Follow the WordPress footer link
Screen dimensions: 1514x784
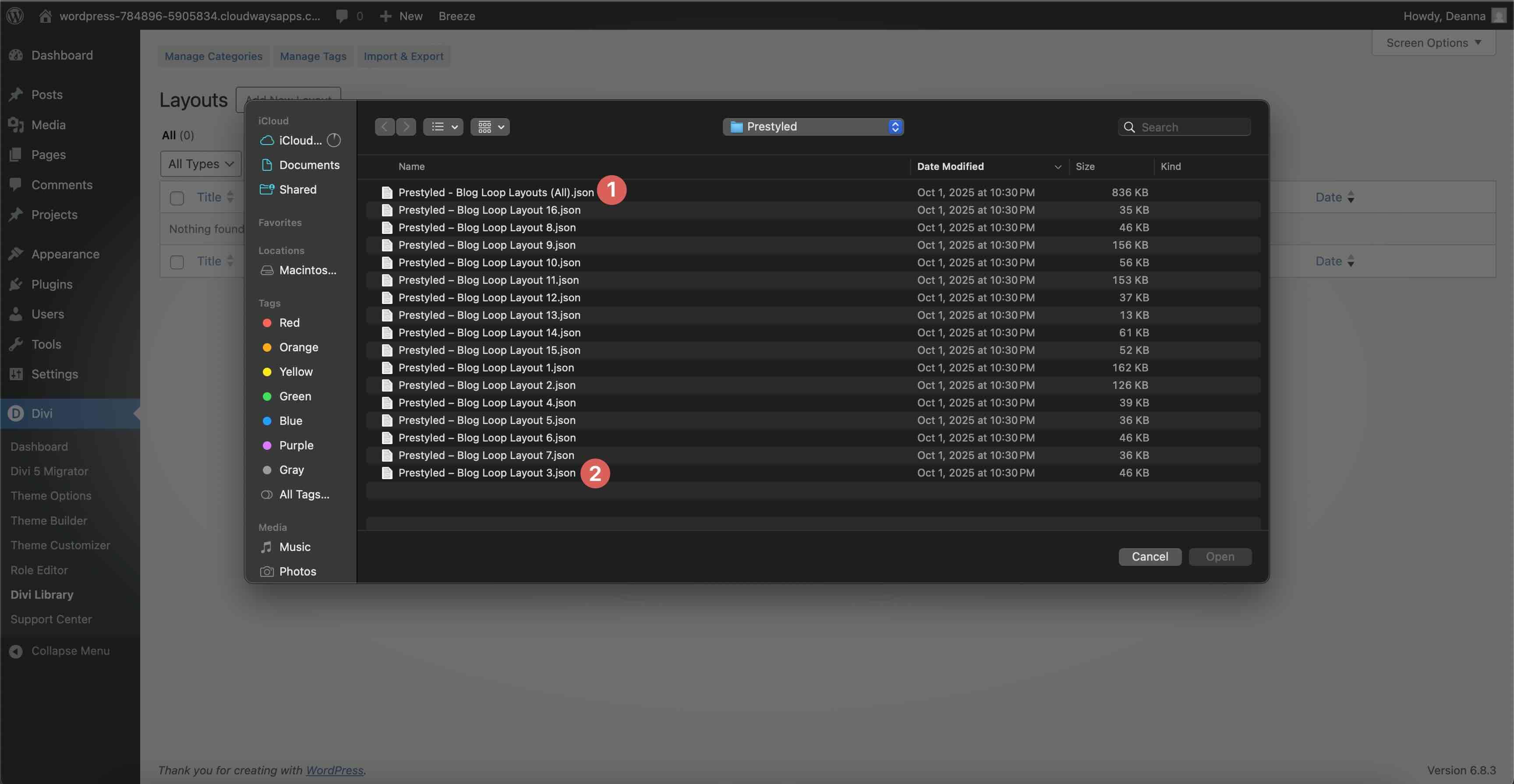pyautogui.click(x=334, y=770)
